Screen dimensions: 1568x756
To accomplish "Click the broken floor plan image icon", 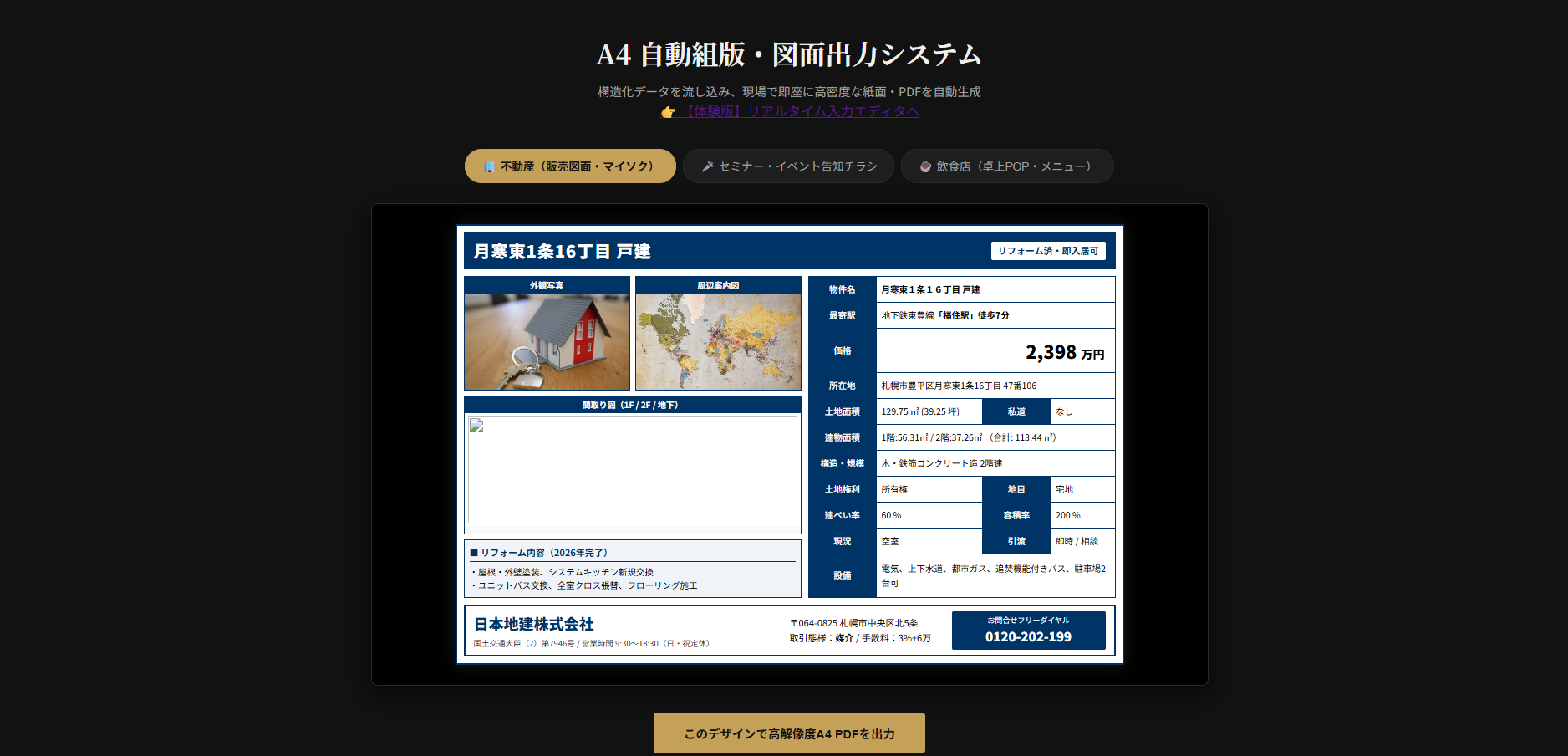I will tap(476, 425).
